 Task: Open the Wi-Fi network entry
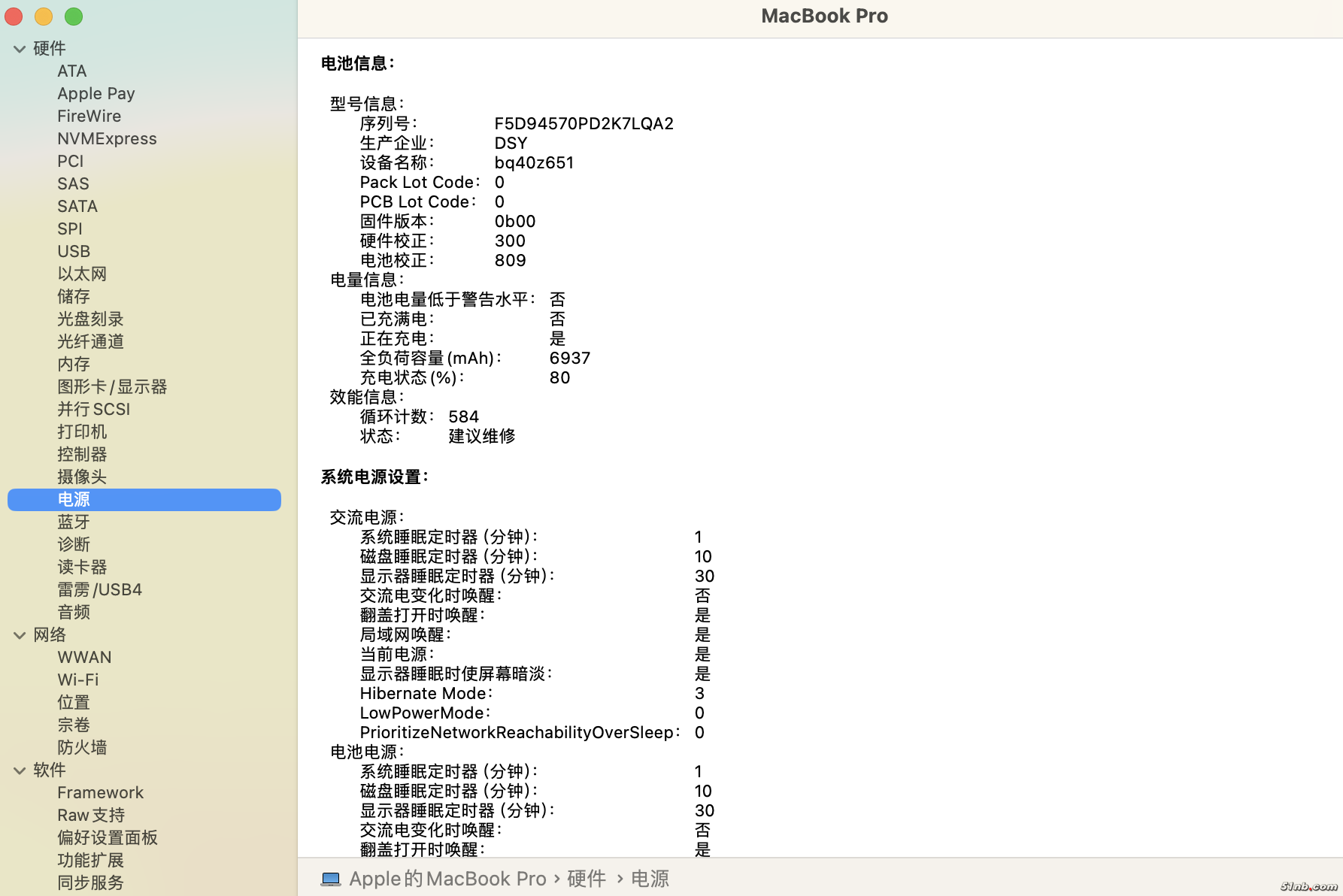tap(78, 680)
